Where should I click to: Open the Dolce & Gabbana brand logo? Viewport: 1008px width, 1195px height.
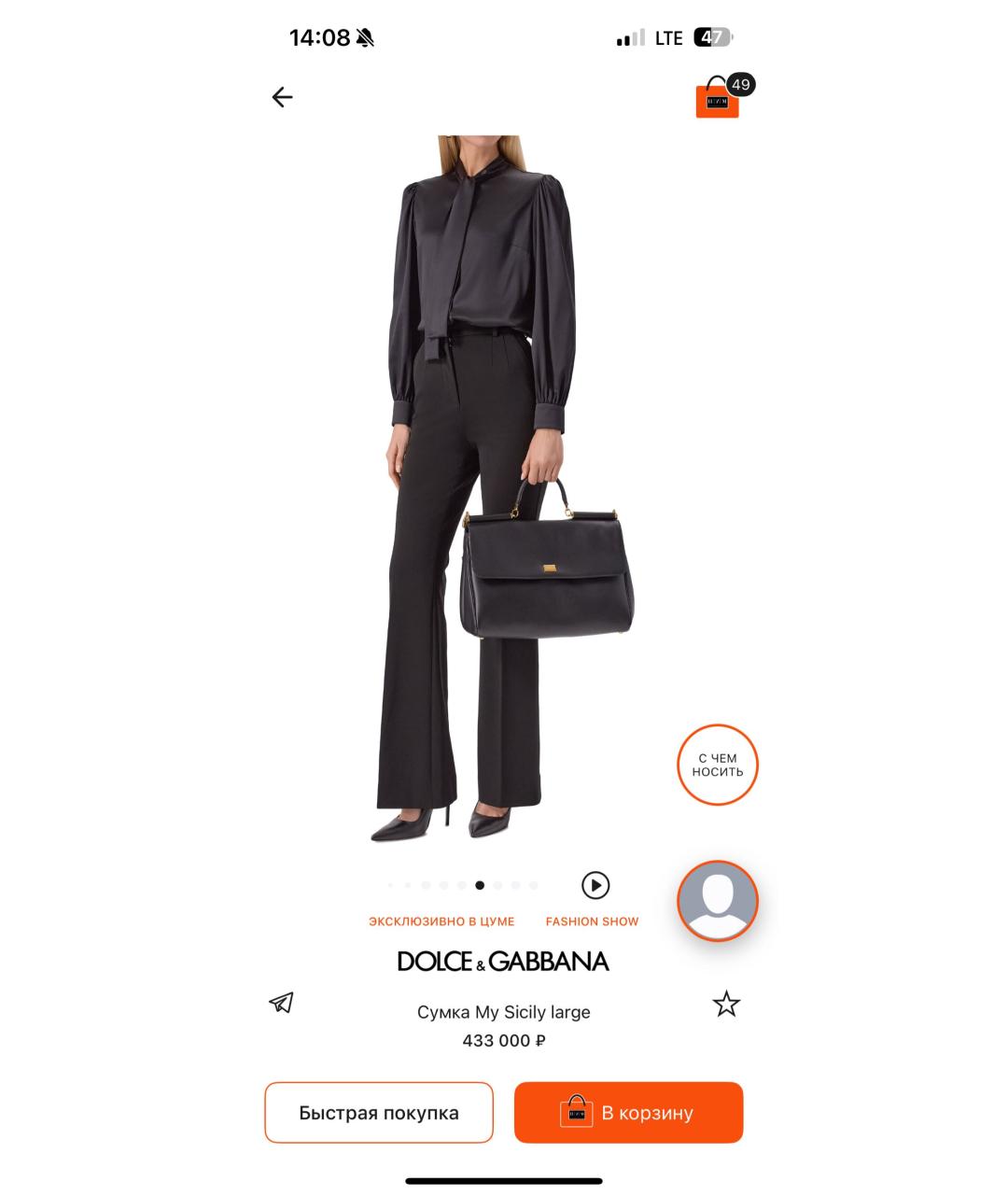point(503,962)
